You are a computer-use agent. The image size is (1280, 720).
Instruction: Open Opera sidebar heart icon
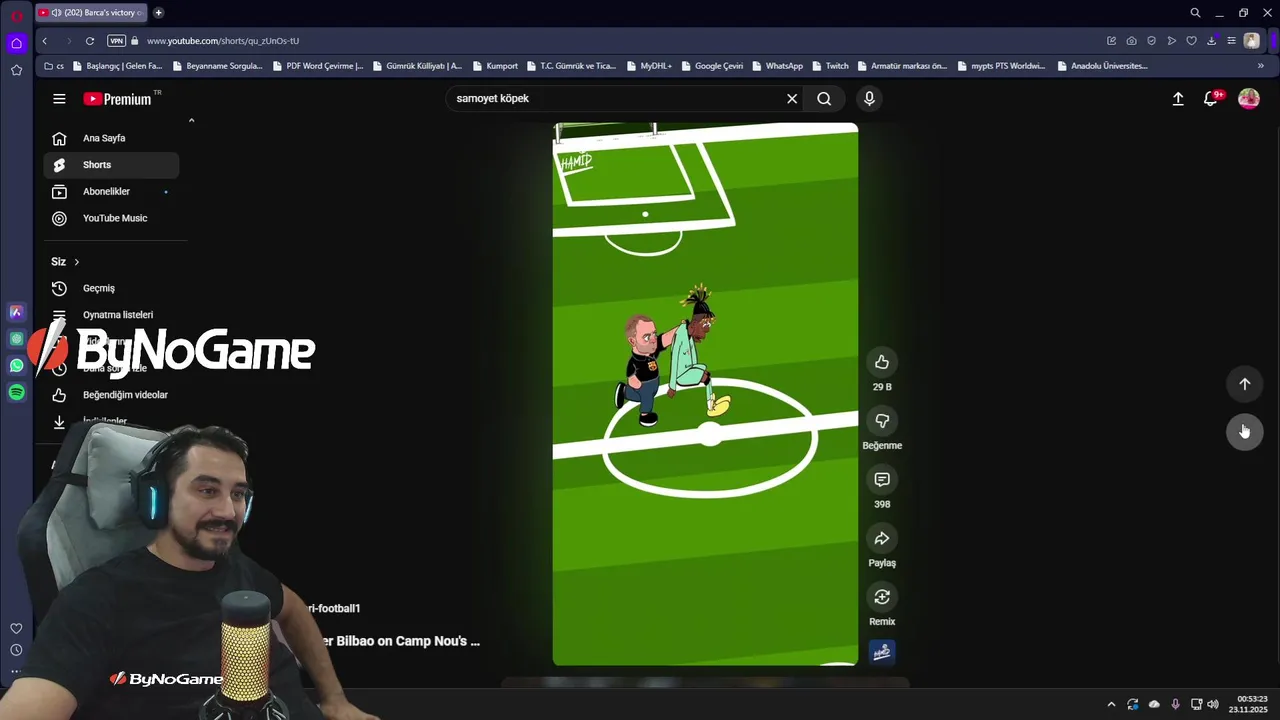tap(16, 628)
